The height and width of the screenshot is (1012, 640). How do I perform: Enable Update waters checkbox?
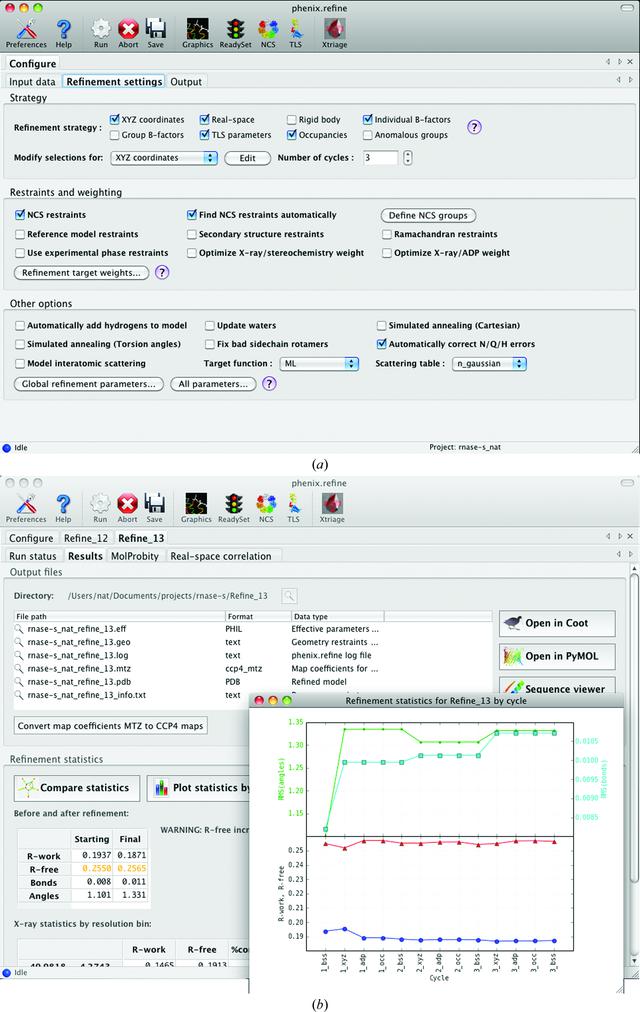[210, 325]
